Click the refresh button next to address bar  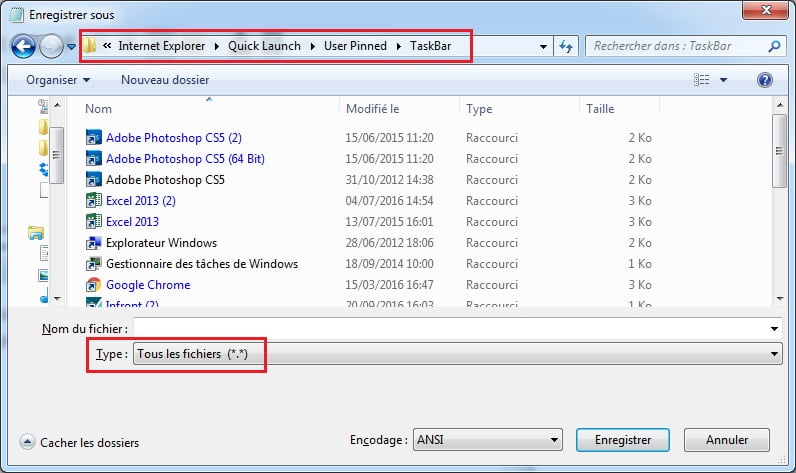[x=566, y=47]
